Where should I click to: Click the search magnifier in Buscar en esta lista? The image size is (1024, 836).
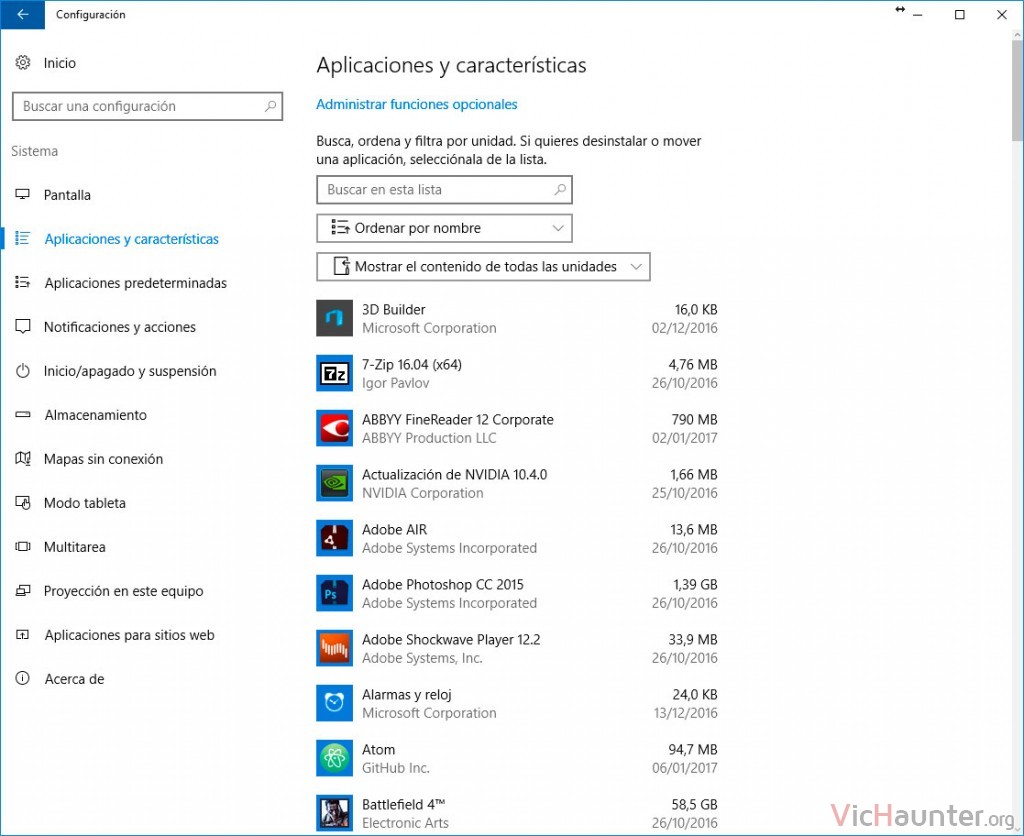pos(560,189)
